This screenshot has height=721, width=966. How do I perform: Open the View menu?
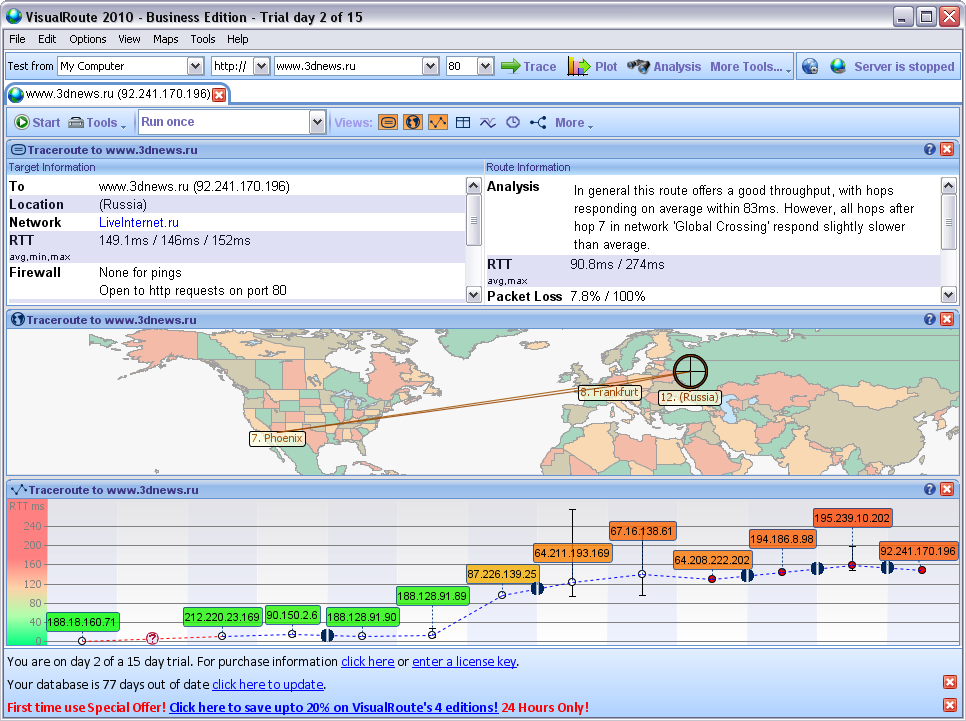[129, 39]
